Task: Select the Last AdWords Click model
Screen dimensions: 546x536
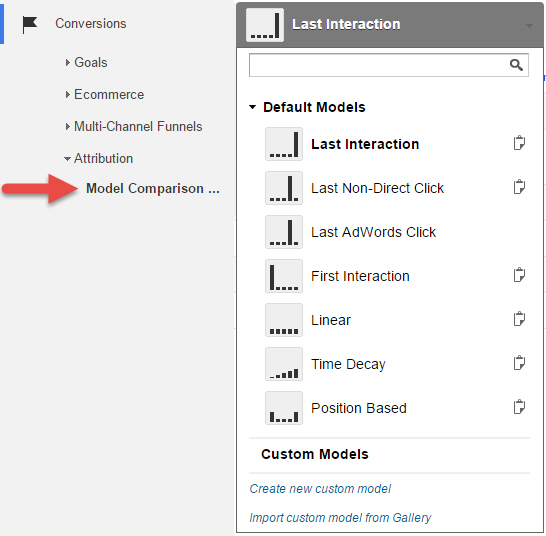Action: click(373, 232)
